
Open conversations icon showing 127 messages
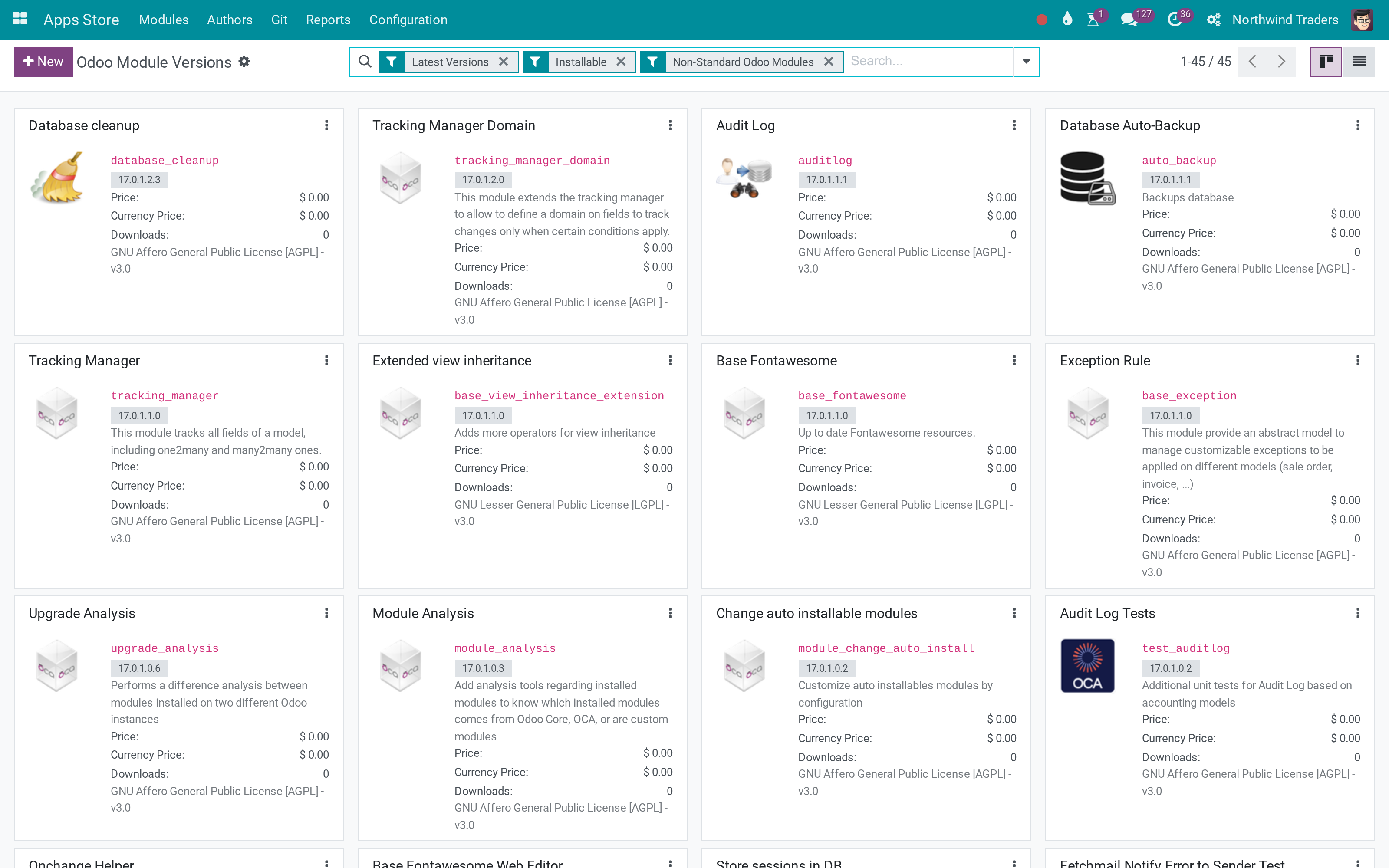coord(1129,20)
